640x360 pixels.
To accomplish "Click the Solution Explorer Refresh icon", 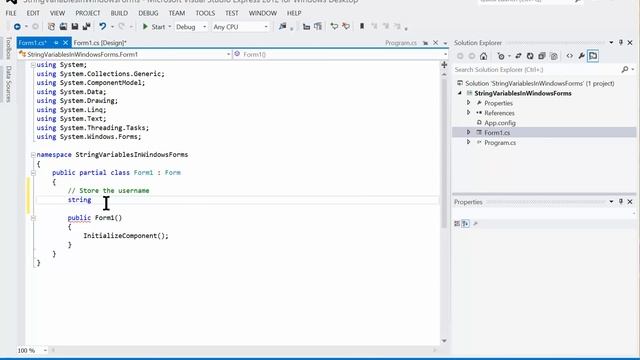I will click(x=530, y=56).
